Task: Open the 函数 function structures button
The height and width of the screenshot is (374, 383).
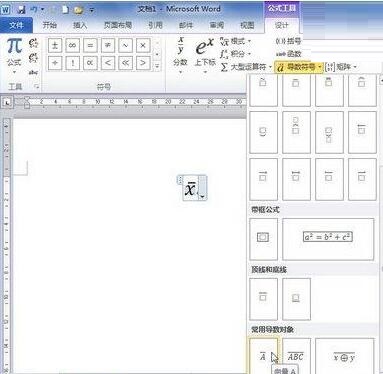Action: 289,54
